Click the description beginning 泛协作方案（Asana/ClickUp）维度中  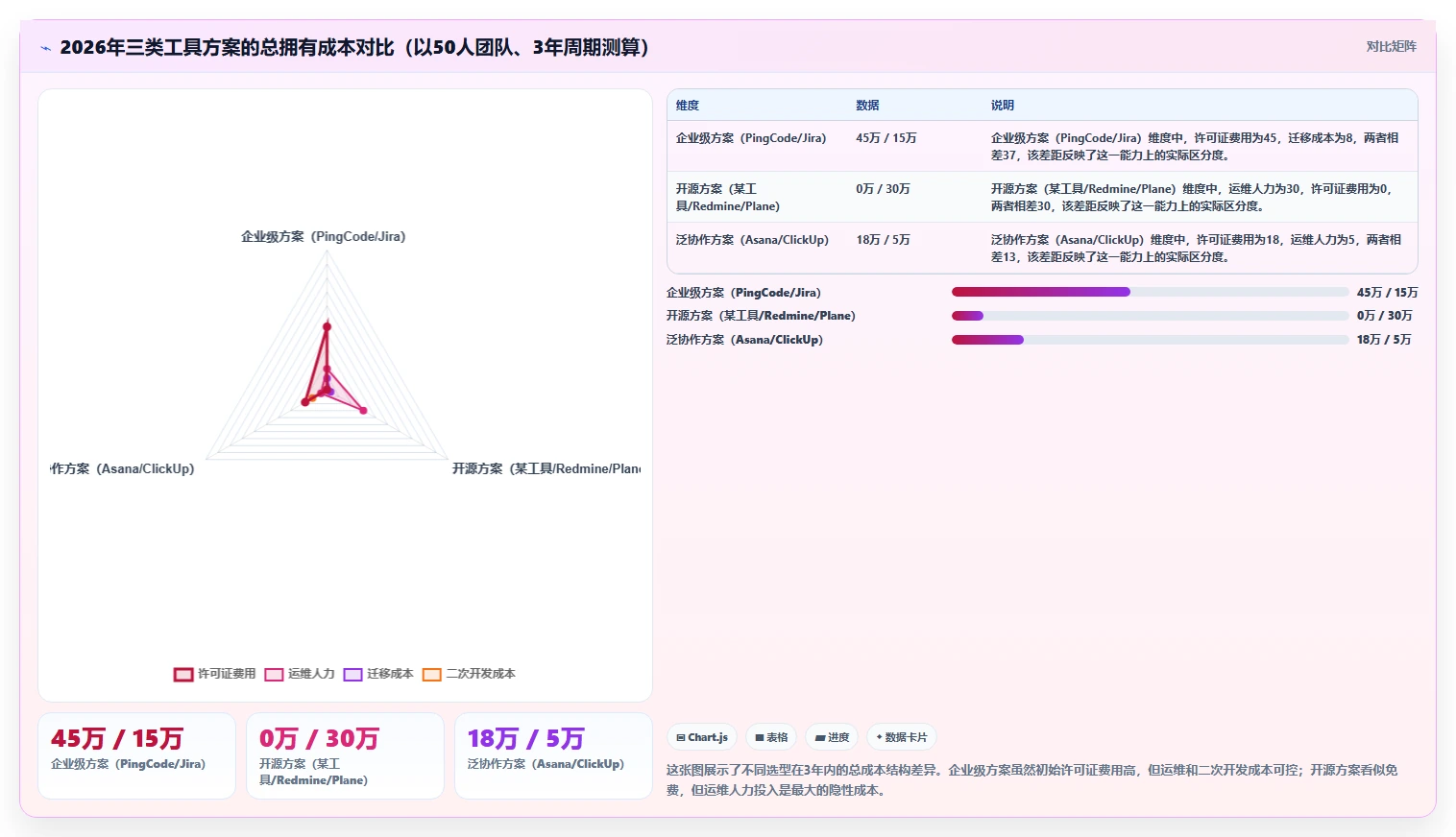pyautogui.click(x=1197, y=249)
